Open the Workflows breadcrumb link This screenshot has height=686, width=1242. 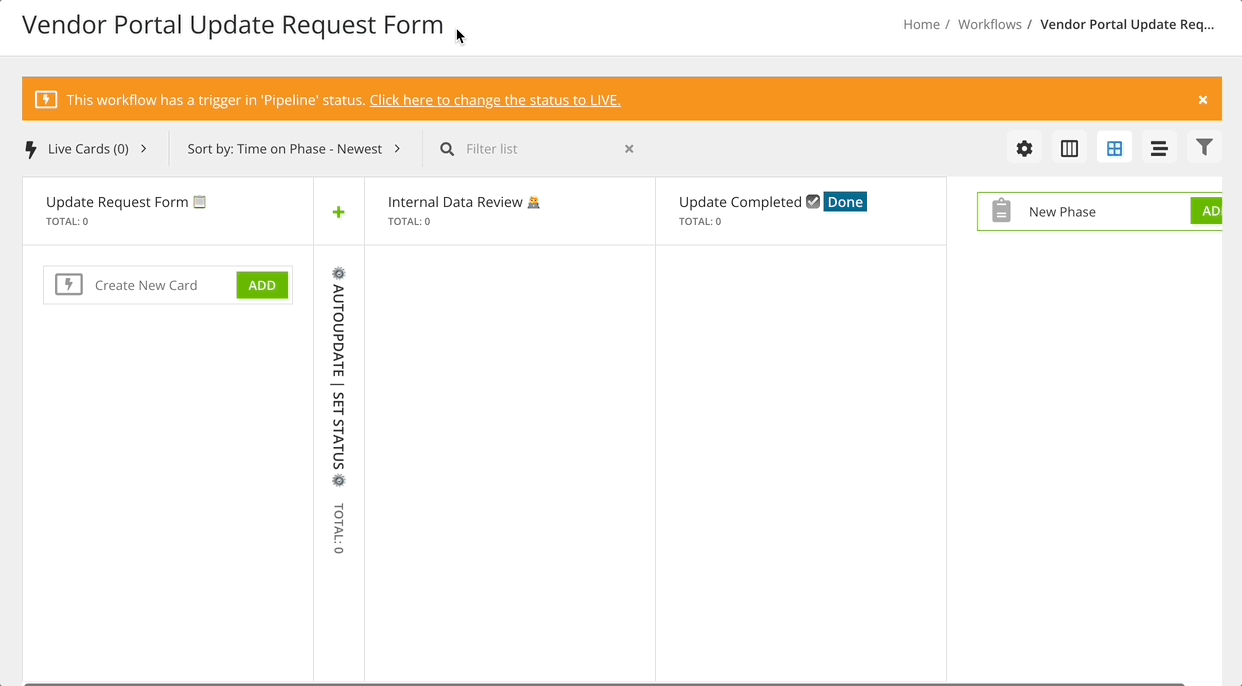(989, 23)
